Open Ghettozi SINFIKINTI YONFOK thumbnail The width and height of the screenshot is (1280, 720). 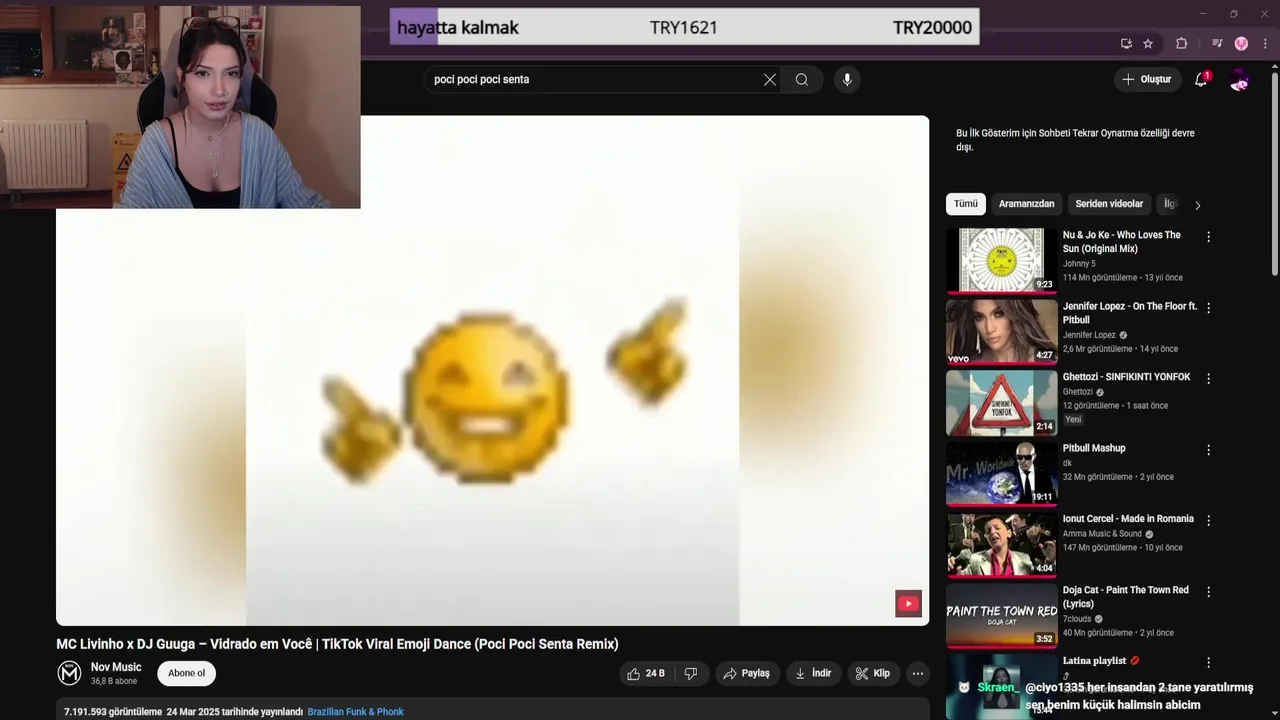pos(1001,402)
